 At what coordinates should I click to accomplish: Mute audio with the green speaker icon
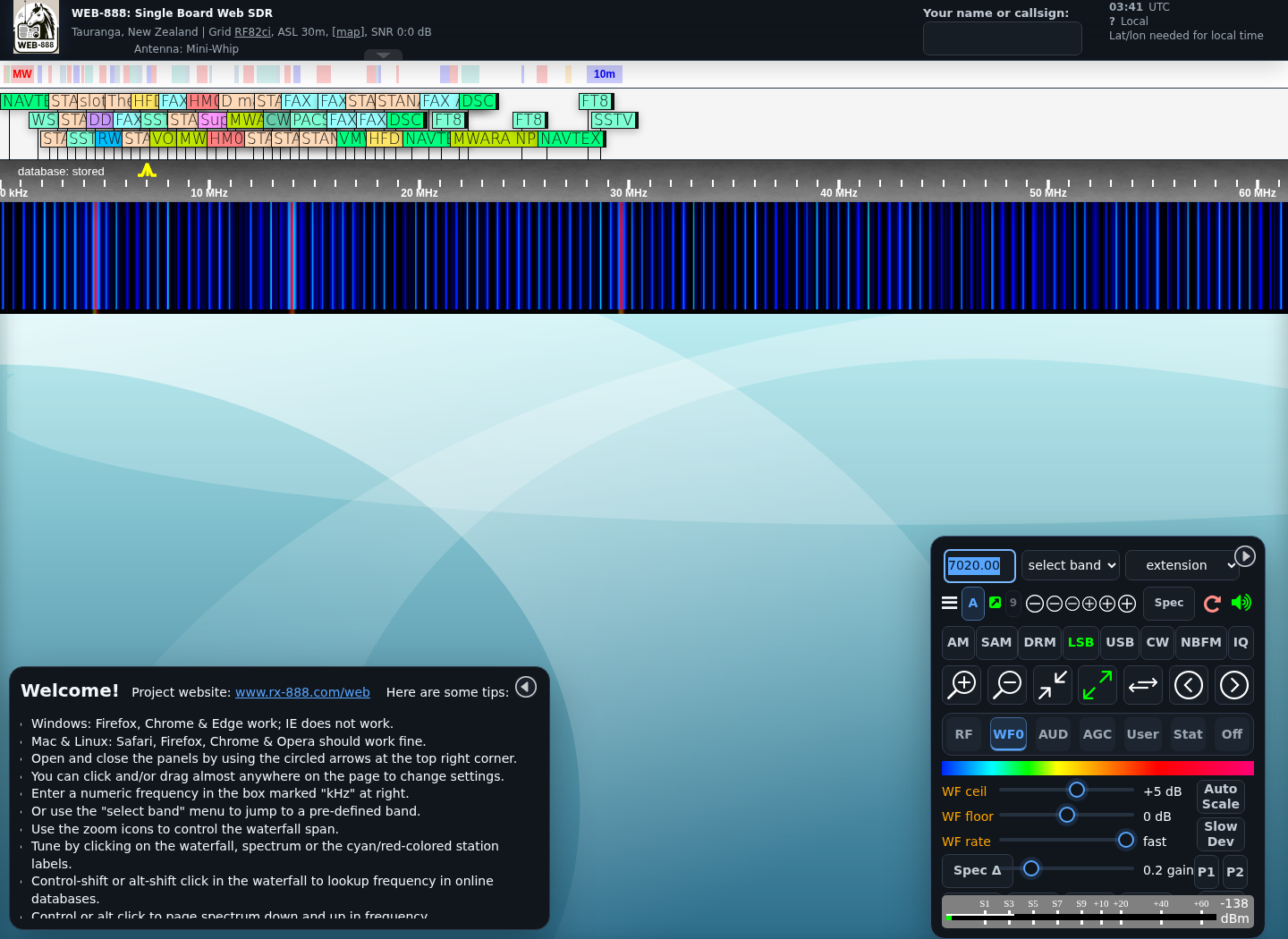[x=1241, y=603]
